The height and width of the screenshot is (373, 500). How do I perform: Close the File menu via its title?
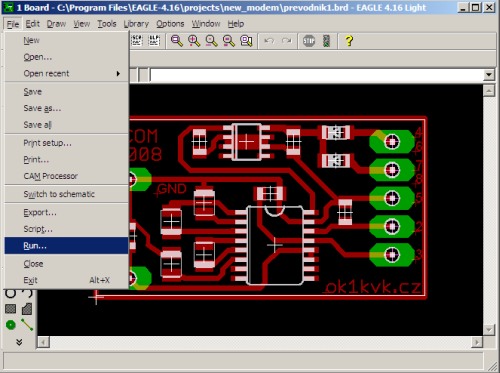13,24
